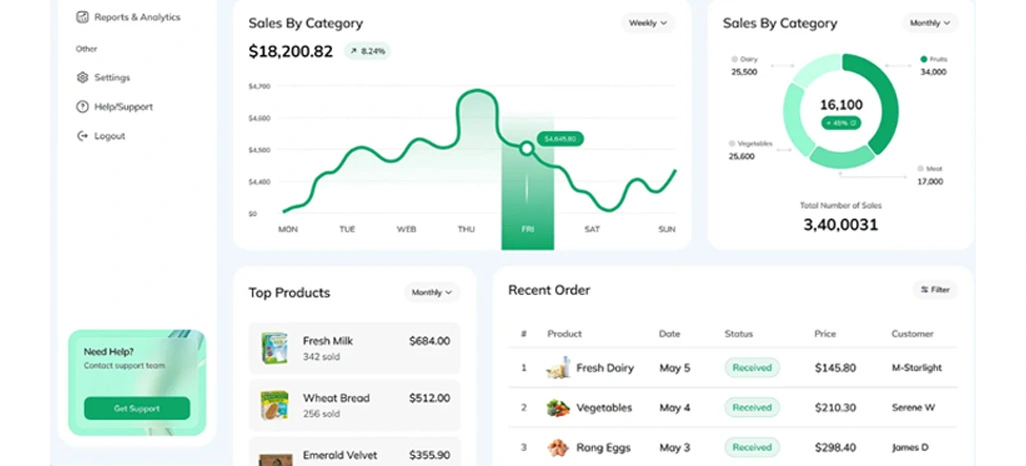Click the Need Help? card heading
Screen dimensions: 1026x466
click(x=109, y=351)
